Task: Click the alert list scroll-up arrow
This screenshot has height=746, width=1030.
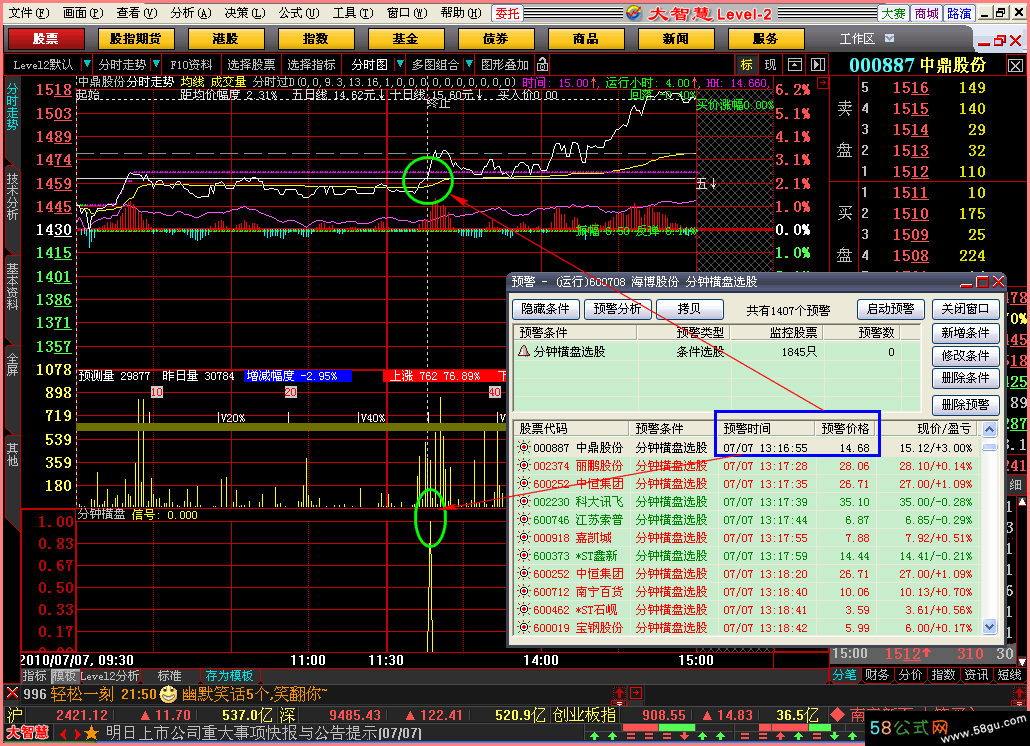Action: coord(990,429)
